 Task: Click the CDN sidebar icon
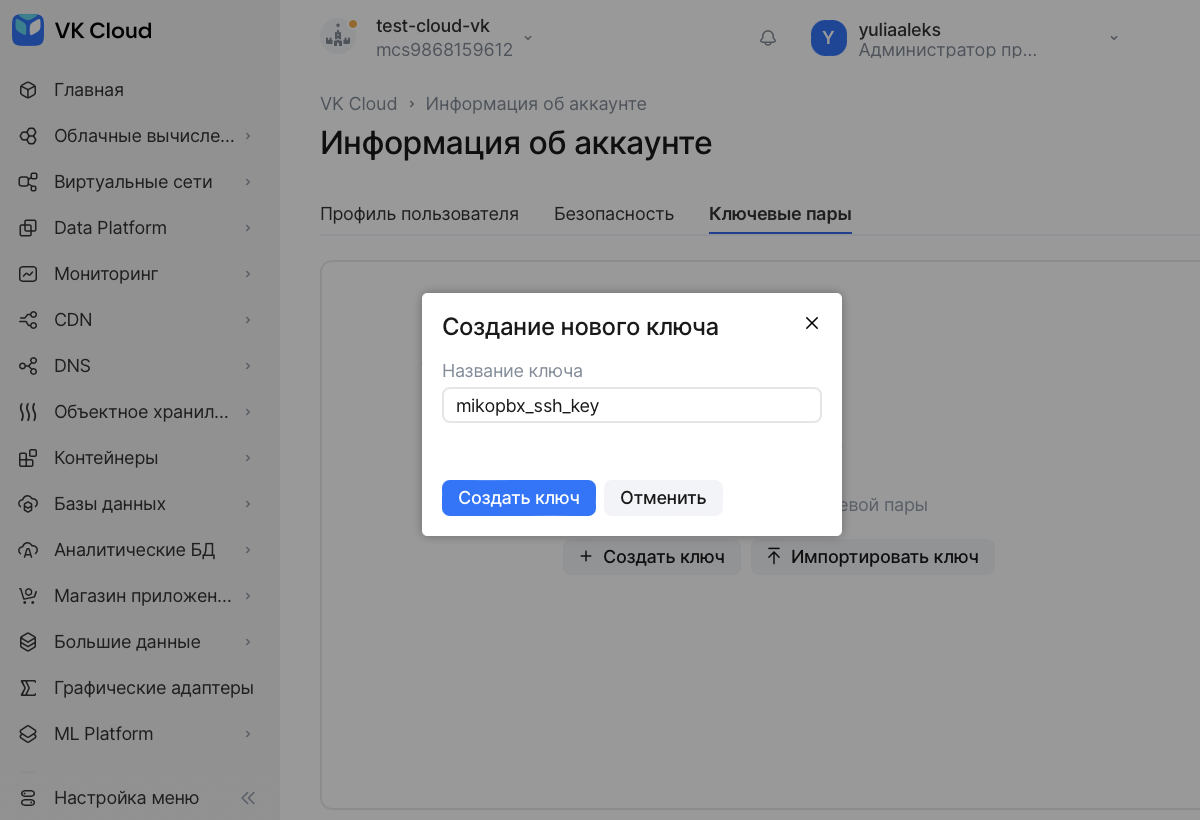coord(28,320)
